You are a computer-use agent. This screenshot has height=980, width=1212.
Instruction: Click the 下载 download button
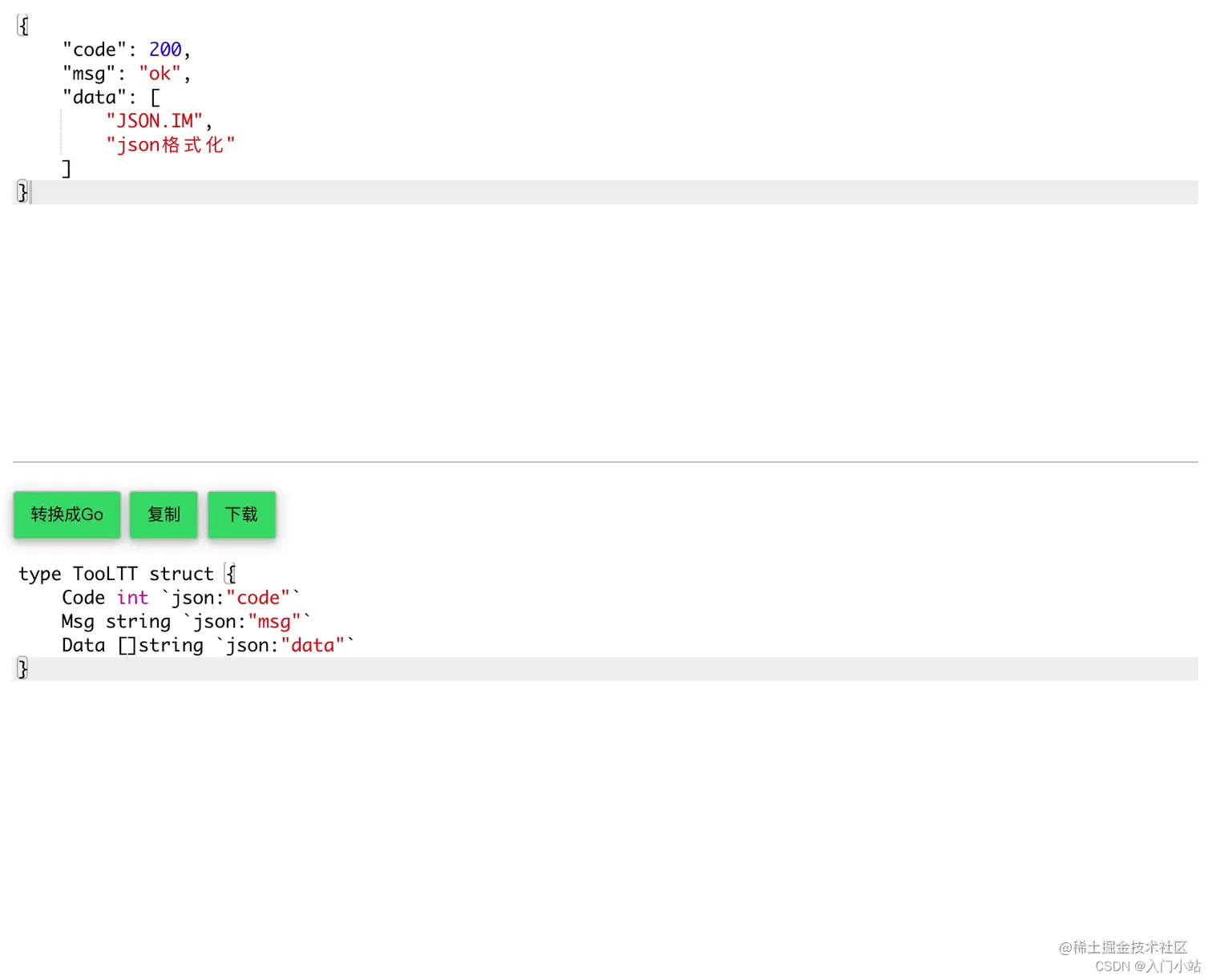pyautogui.click(x=241, y=514)
